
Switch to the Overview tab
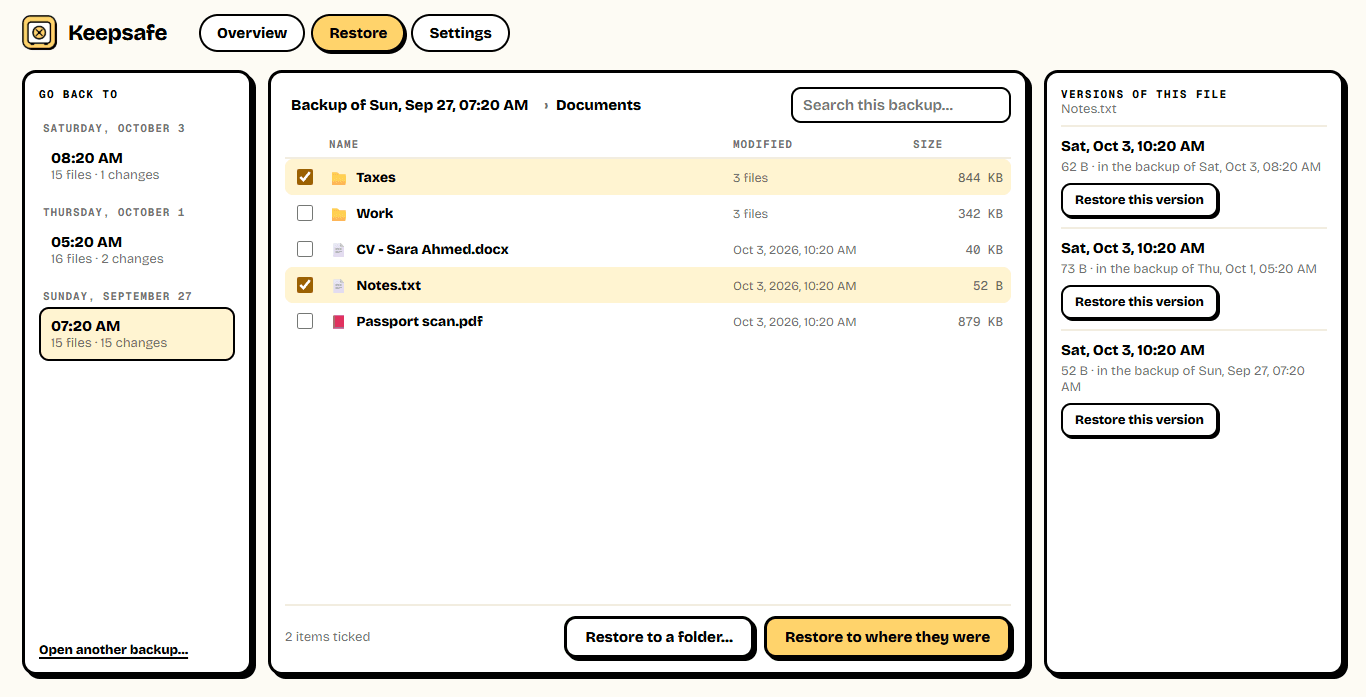point(252,33)
